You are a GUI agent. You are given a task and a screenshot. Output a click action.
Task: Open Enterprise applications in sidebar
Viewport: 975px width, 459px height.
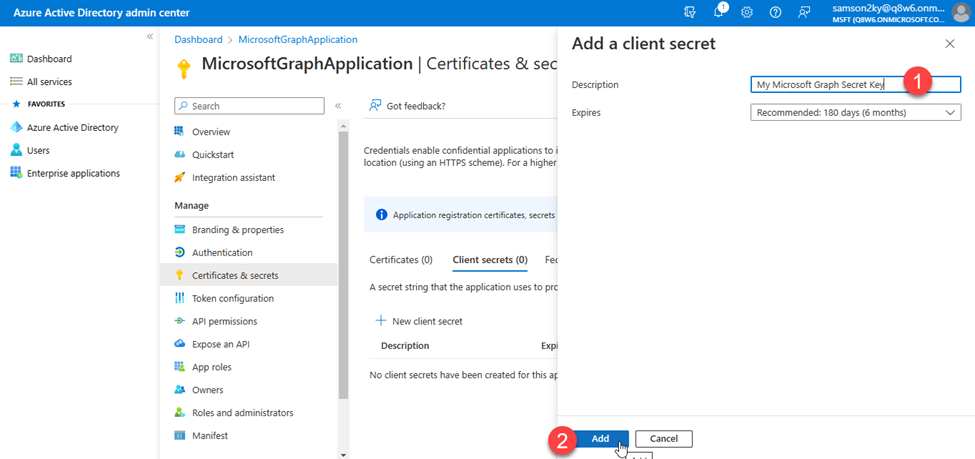(x=73, y=174)
